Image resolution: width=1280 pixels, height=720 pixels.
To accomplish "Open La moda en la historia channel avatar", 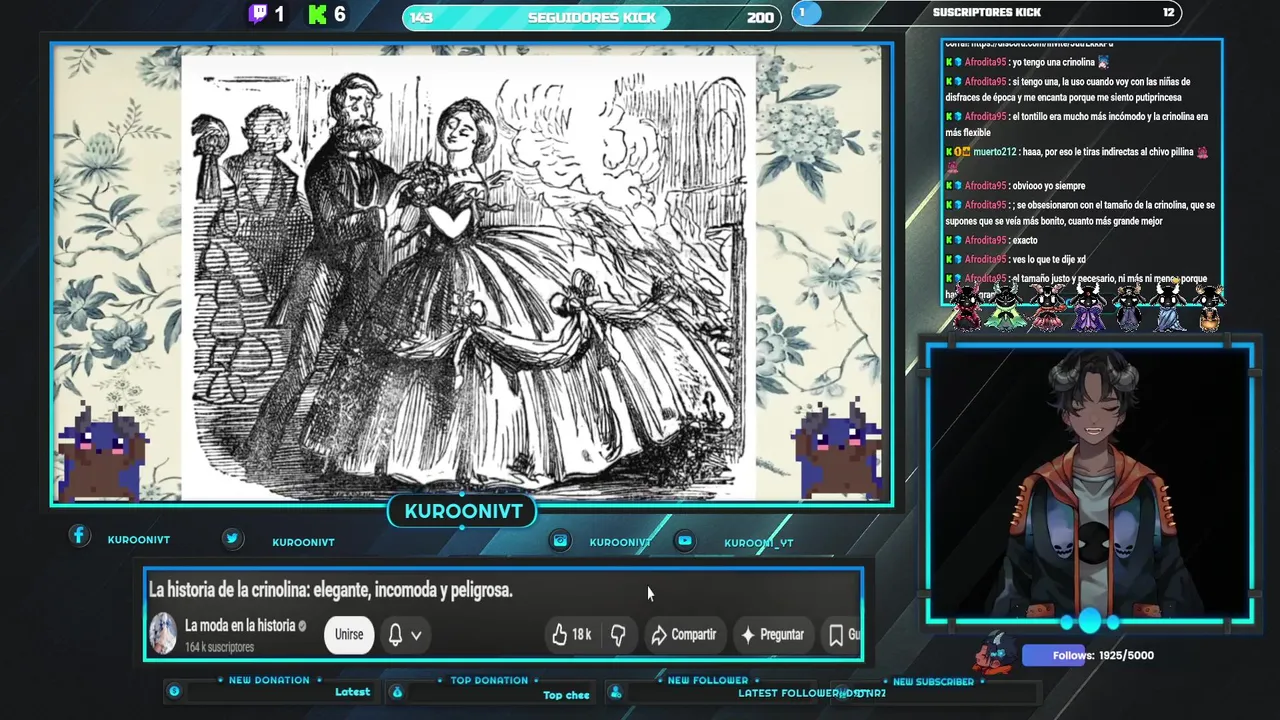I will (163, 634).
